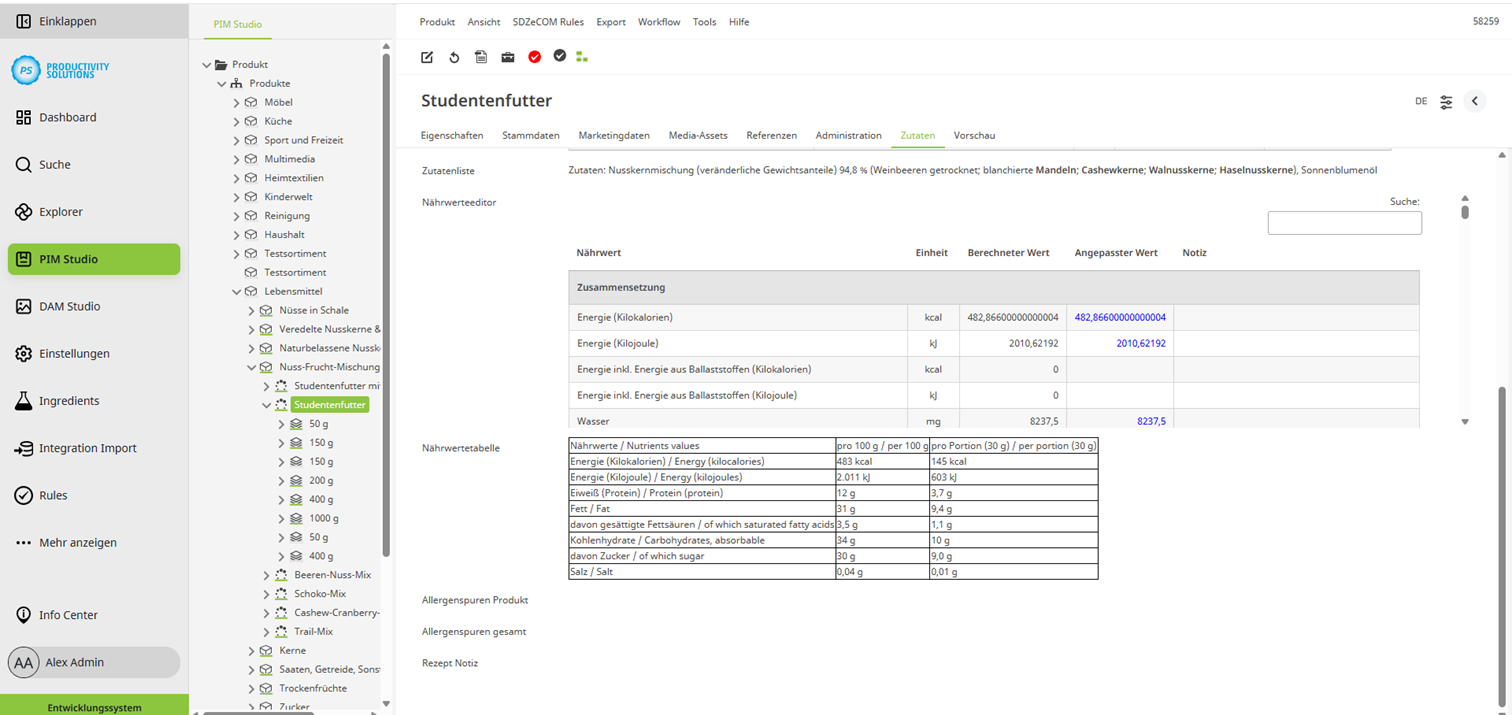Screen dimensions: 1512x715
Task: Click the reload icon in the product toolbar
Action: point(453,57)
